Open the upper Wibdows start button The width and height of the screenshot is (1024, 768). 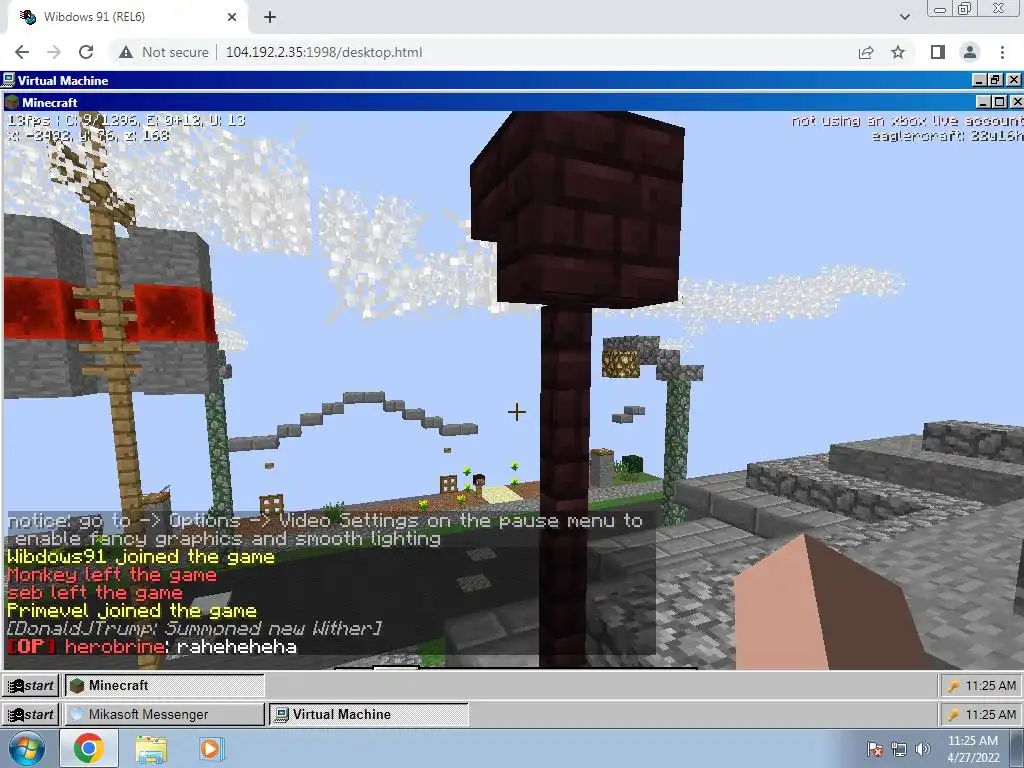click(31, 685)
